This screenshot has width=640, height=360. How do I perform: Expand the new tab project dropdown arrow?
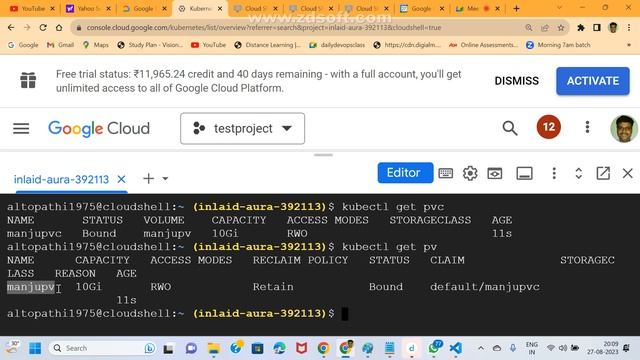click(165, 178)
